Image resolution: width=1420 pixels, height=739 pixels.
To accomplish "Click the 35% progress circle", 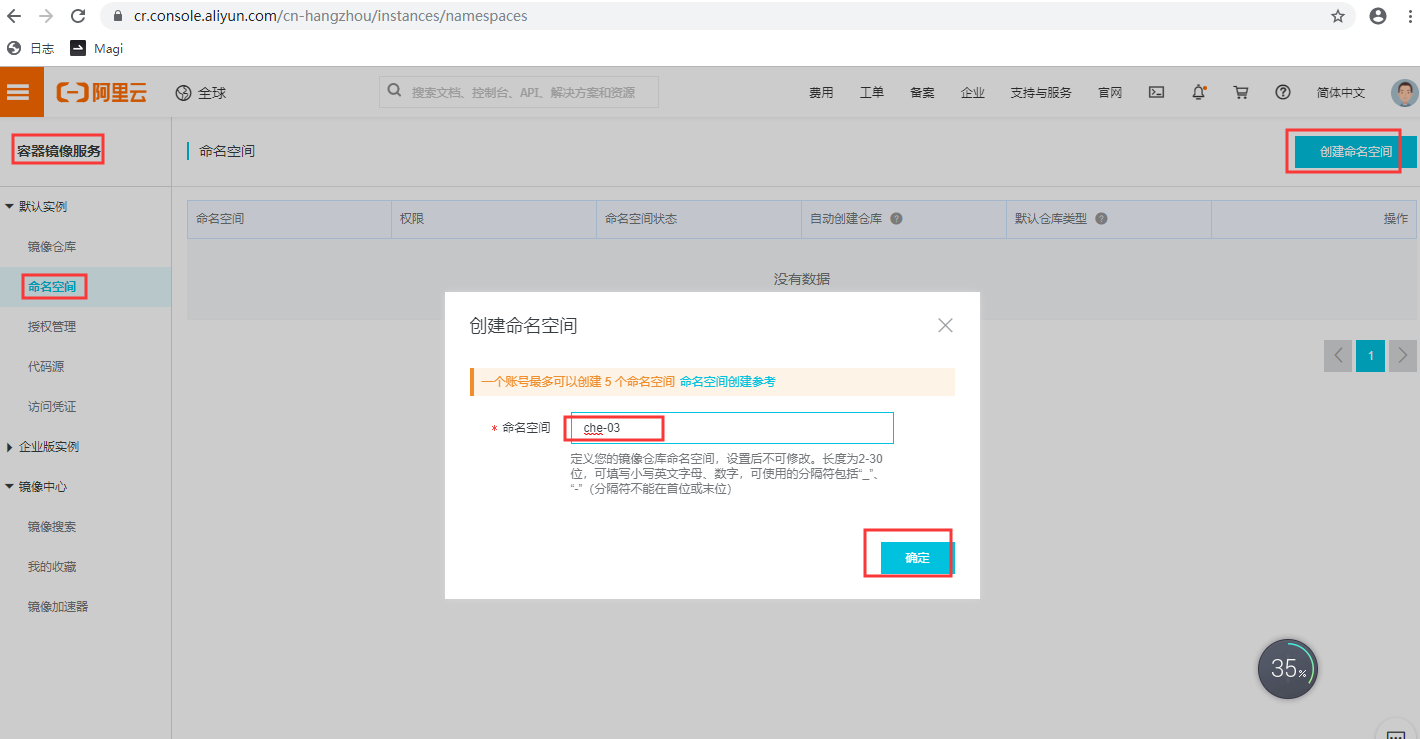I will (1287, 668).
